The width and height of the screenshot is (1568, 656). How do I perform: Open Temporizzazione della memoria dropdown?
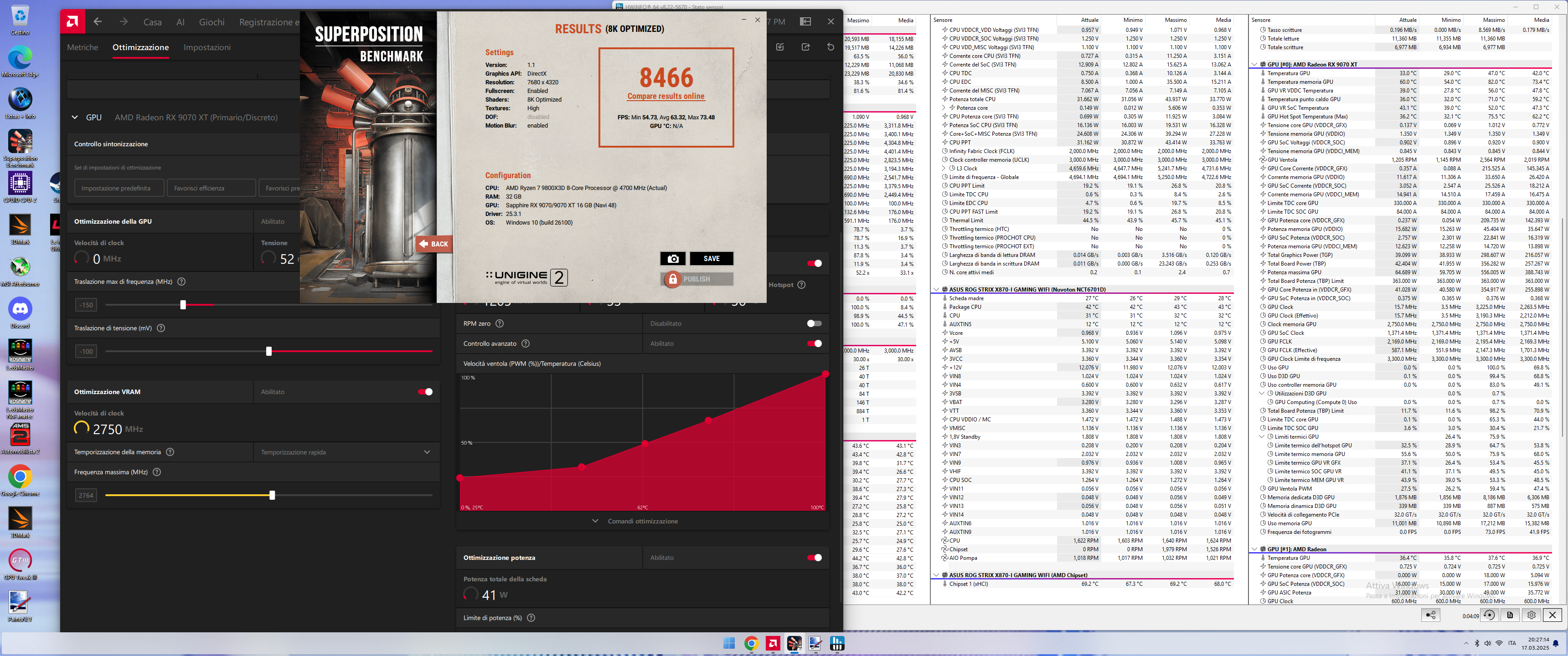point(346,452)
